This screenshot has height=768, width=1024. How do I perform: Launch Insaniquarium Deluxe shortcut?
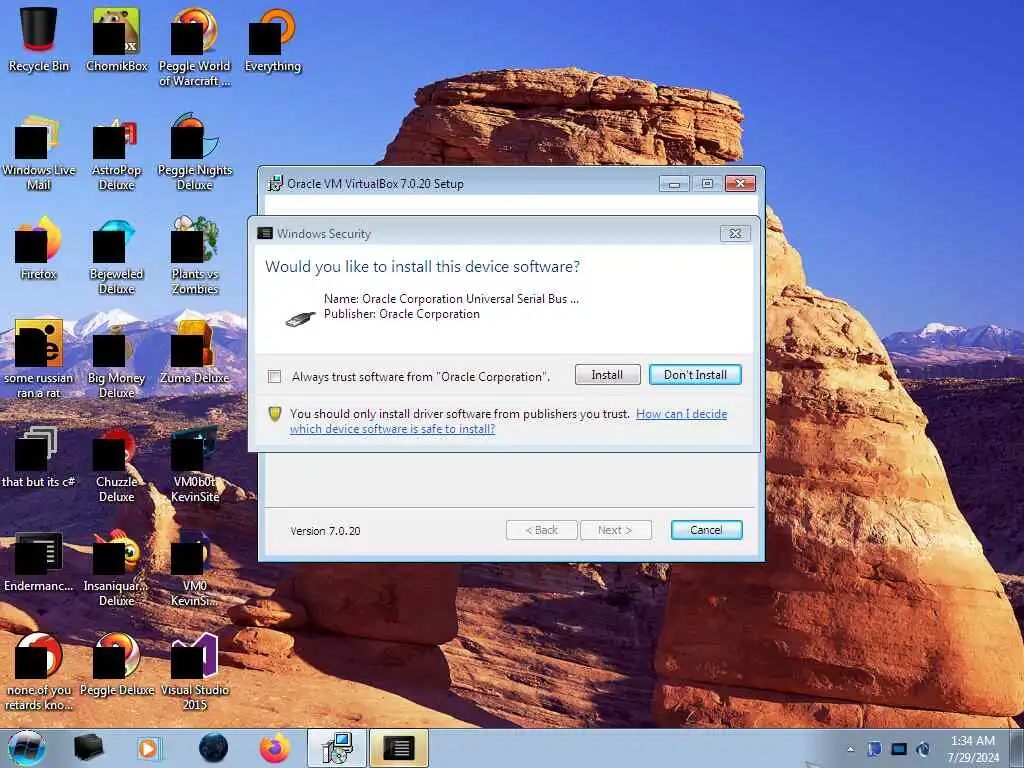(116, 568)
